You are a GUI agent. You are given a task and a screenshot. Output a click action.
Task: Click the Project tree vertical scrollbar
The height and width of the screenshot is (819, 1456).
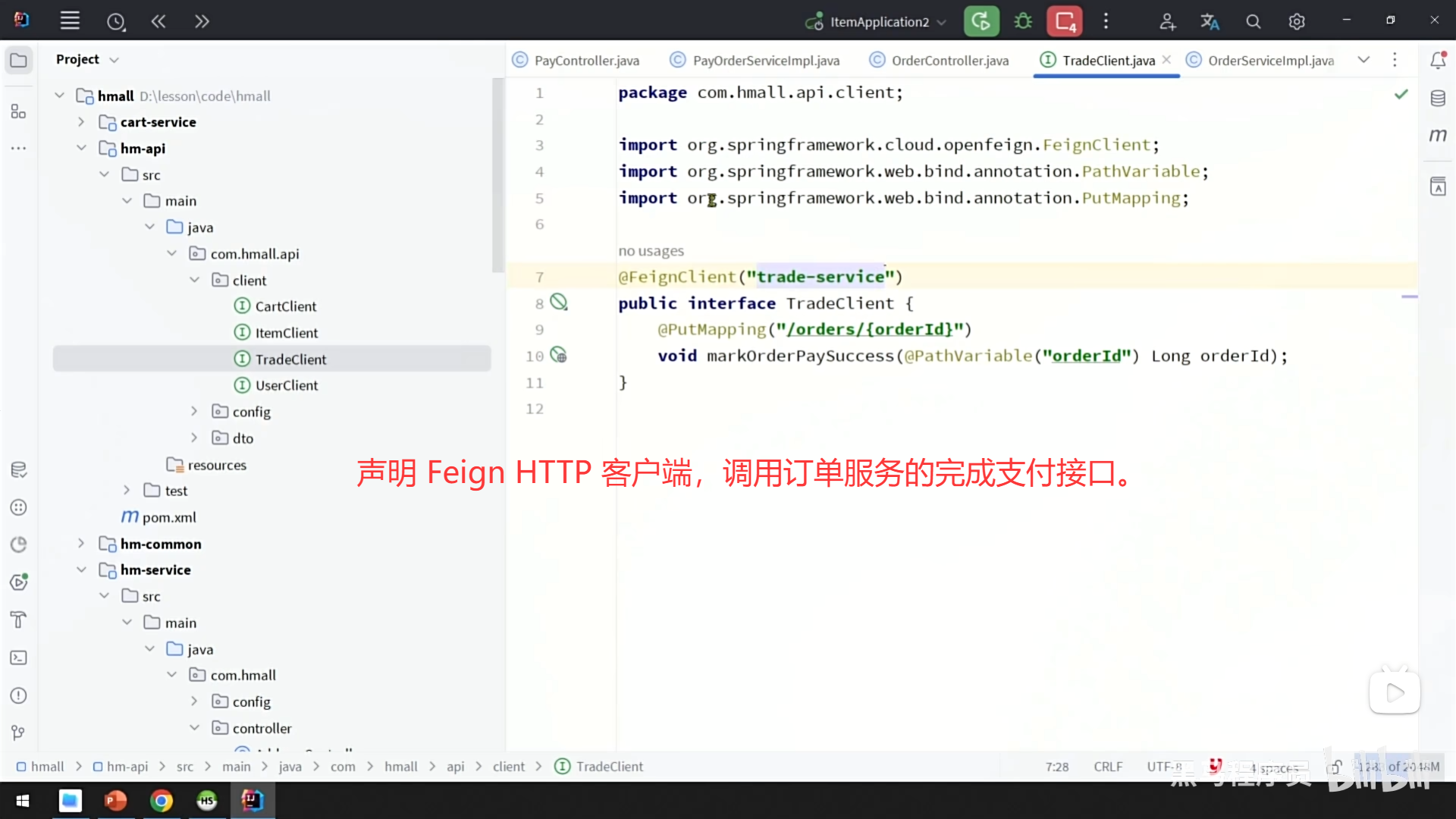[497, 174]
